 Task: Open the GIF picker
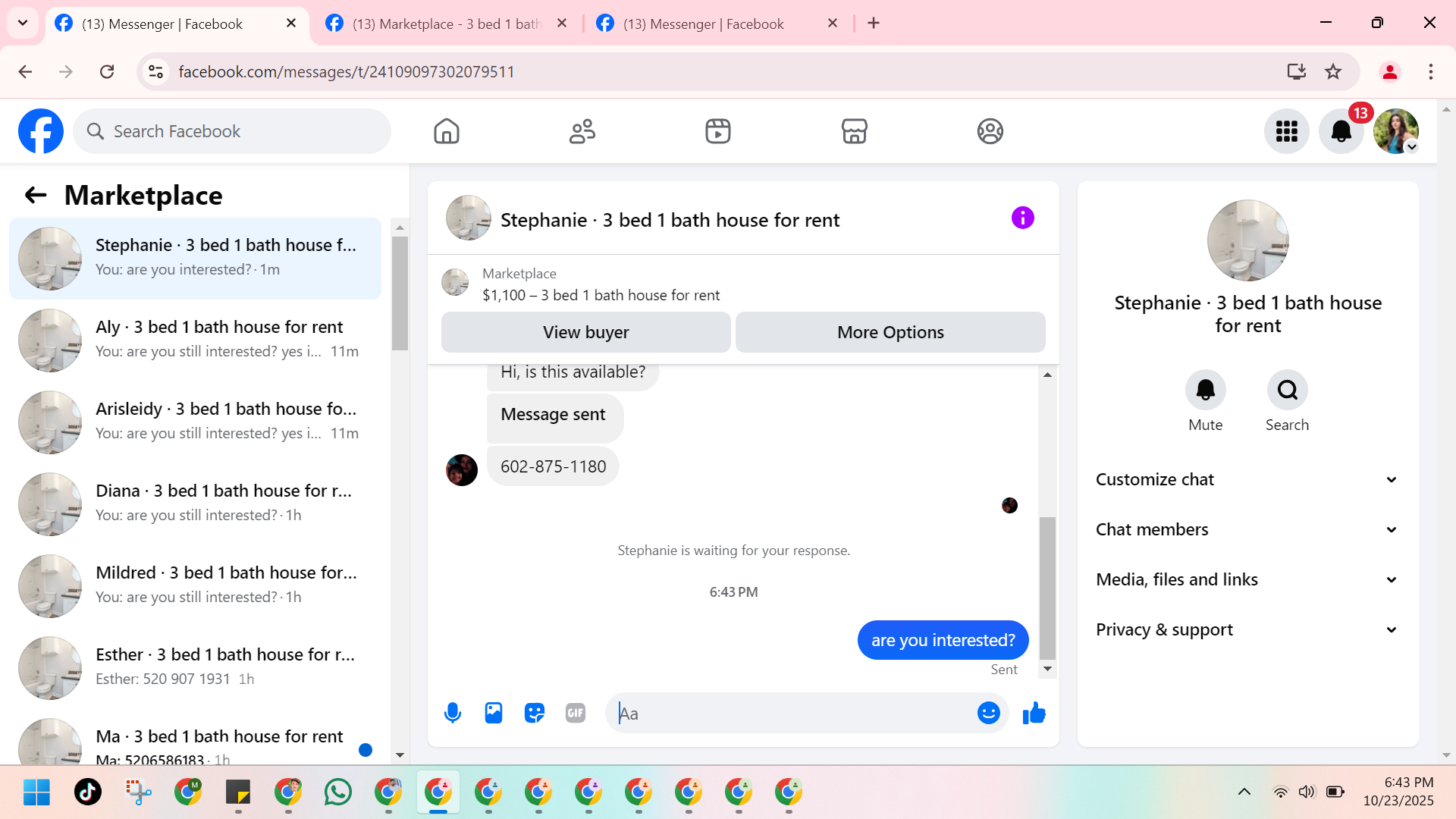tap(576, 713)
